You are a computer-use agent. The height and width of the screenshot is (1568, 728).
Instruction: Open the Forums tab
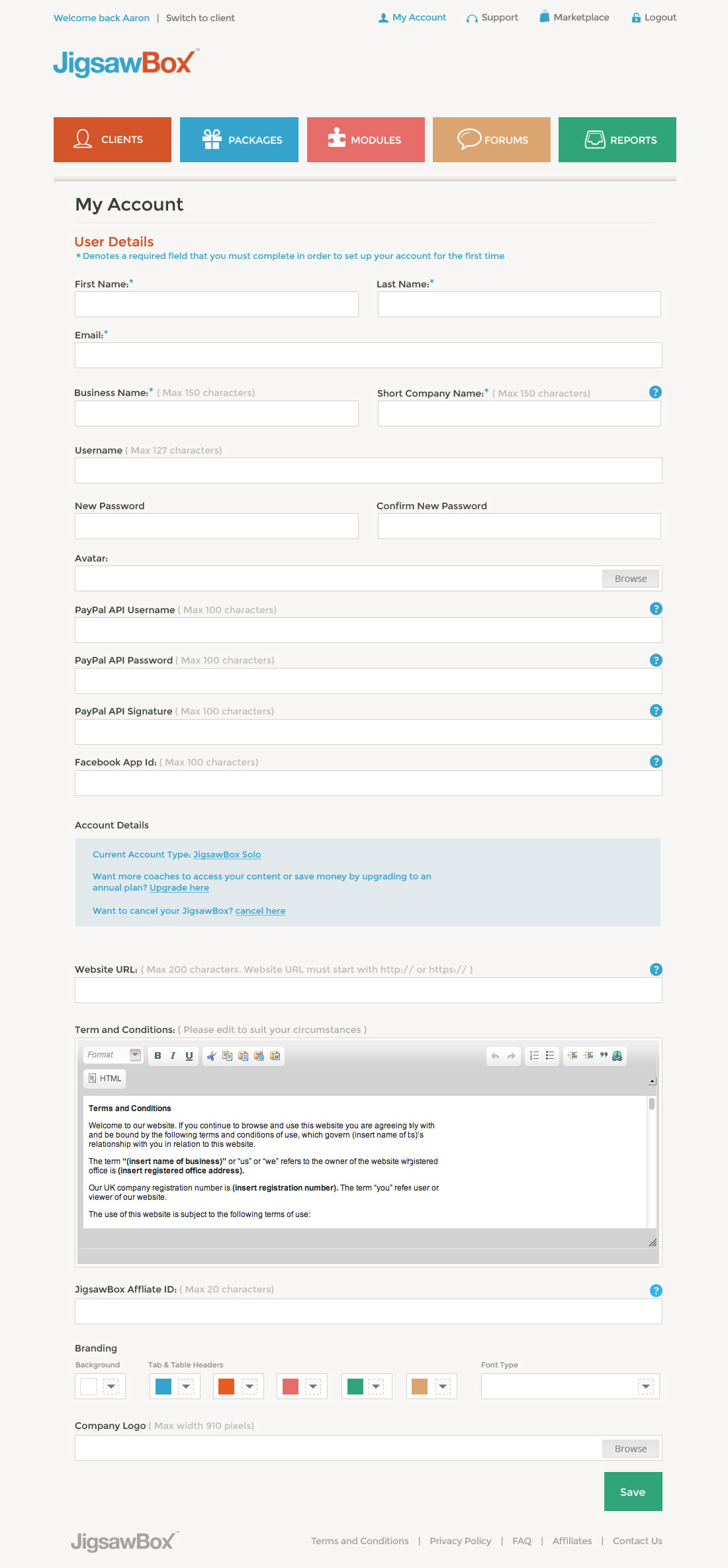click(x=492, y=140)
